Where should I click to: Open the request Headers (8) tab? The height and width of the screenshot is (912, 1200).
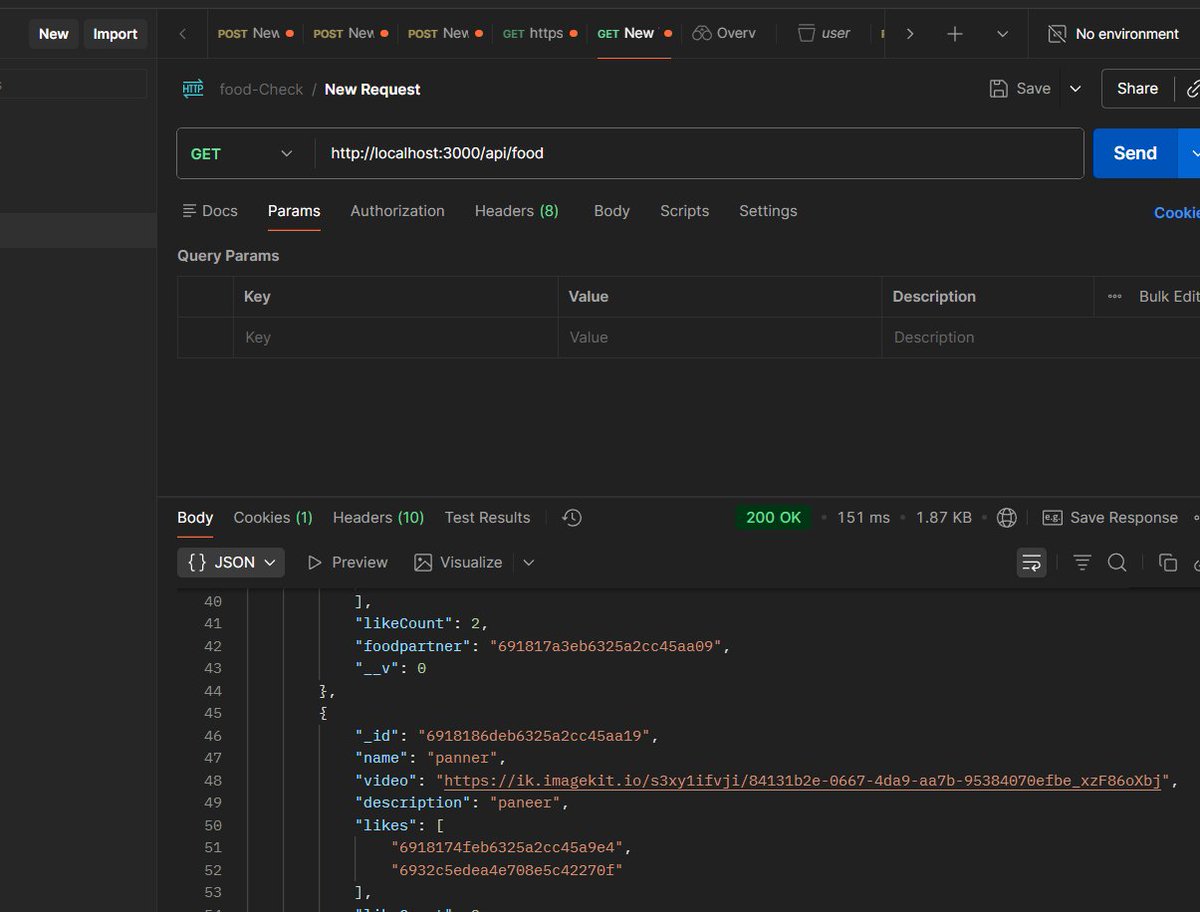516,211
